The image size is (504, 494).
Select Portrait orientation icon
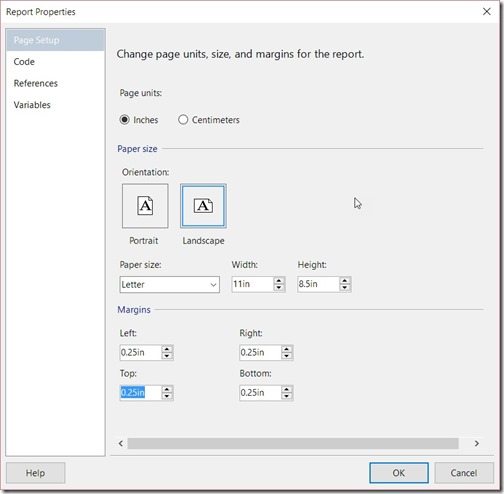point(145,206)
